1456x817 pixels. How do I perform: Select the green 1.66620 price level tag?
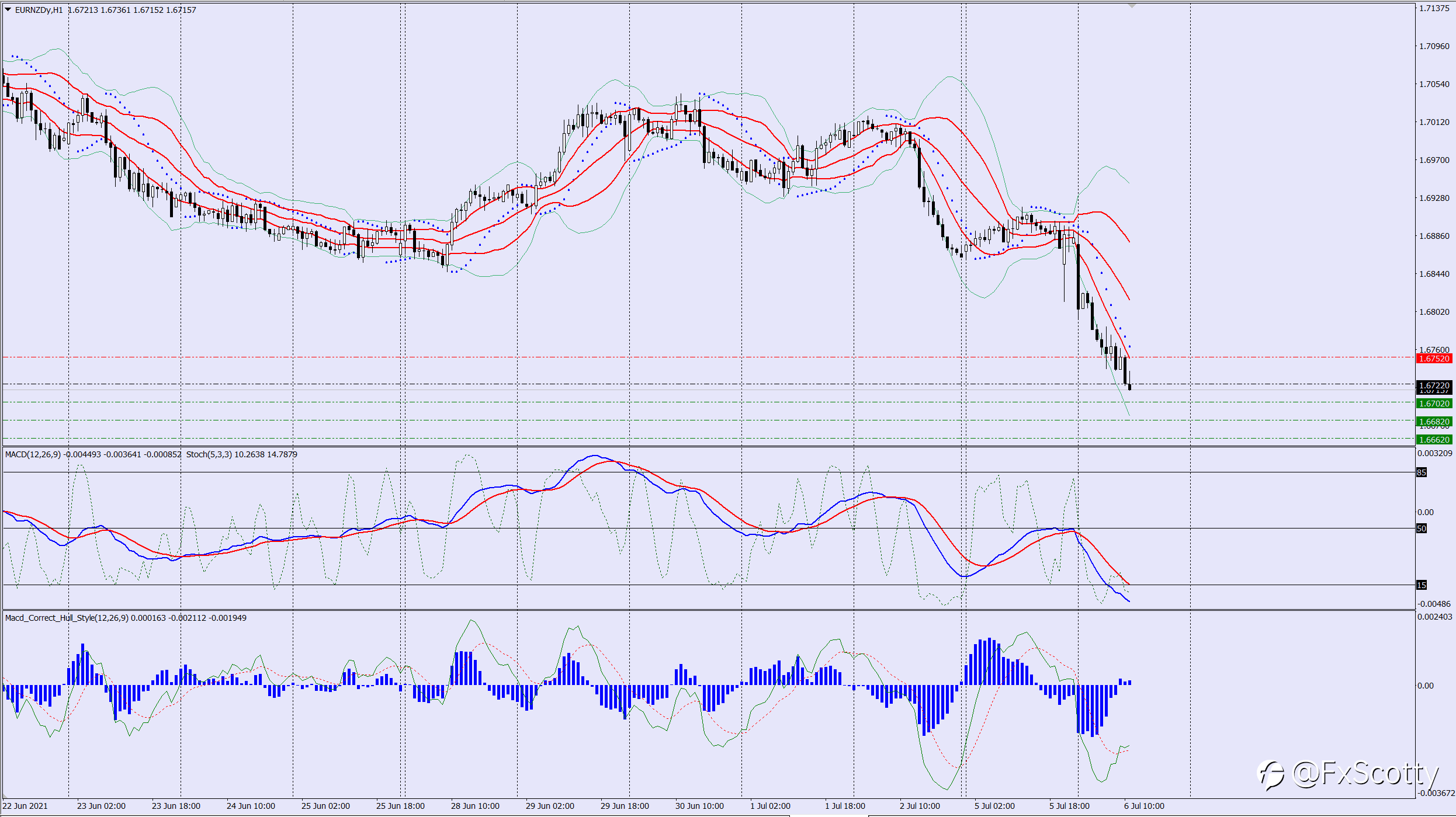pos(1434,440)
